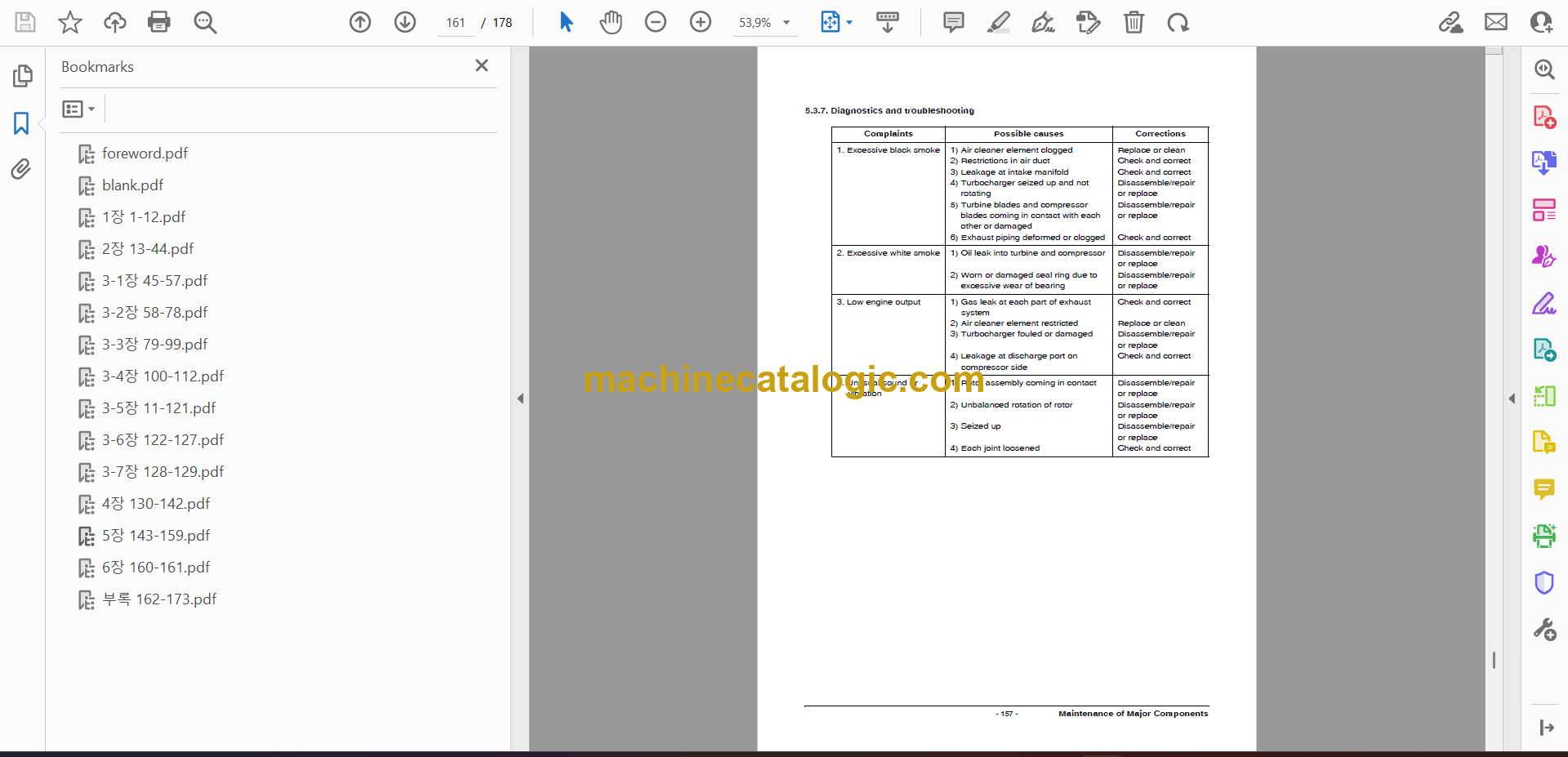This screenshot has width=1568, height=757.
Task: Click the page number field showing 161
Action: pos(456,23)
